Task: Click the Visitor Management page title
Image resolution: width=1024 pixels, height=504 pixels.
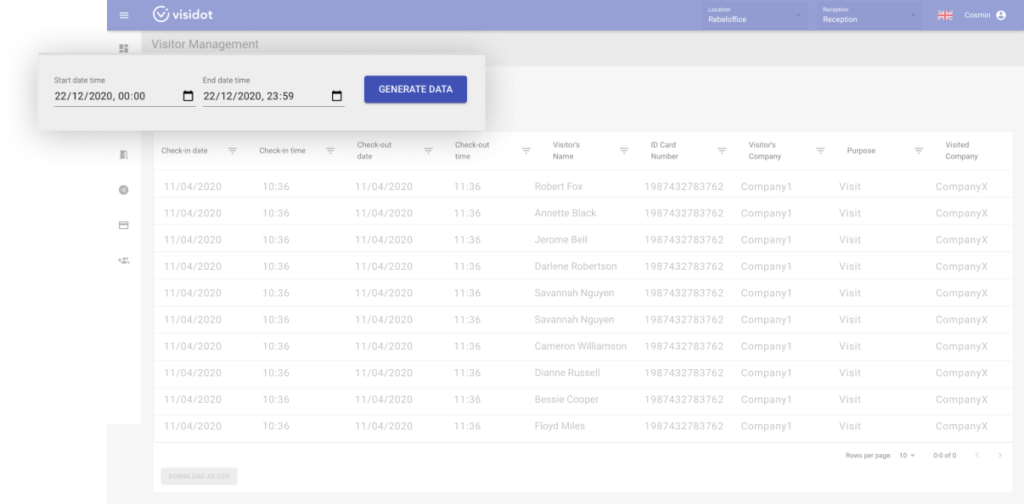Action: (205, 44)
